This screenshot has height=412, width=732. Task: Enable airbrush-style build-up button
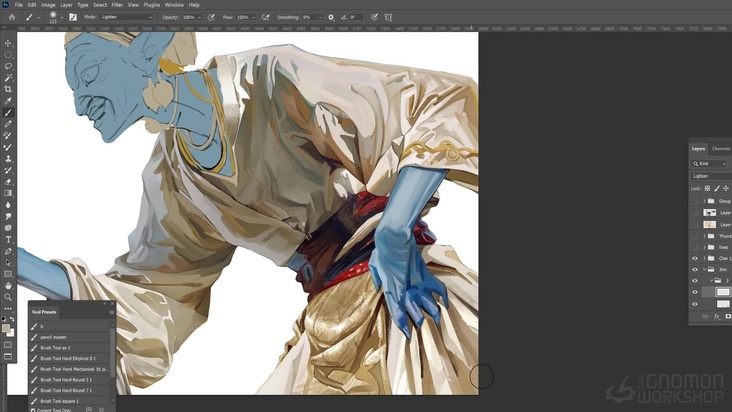266,17
